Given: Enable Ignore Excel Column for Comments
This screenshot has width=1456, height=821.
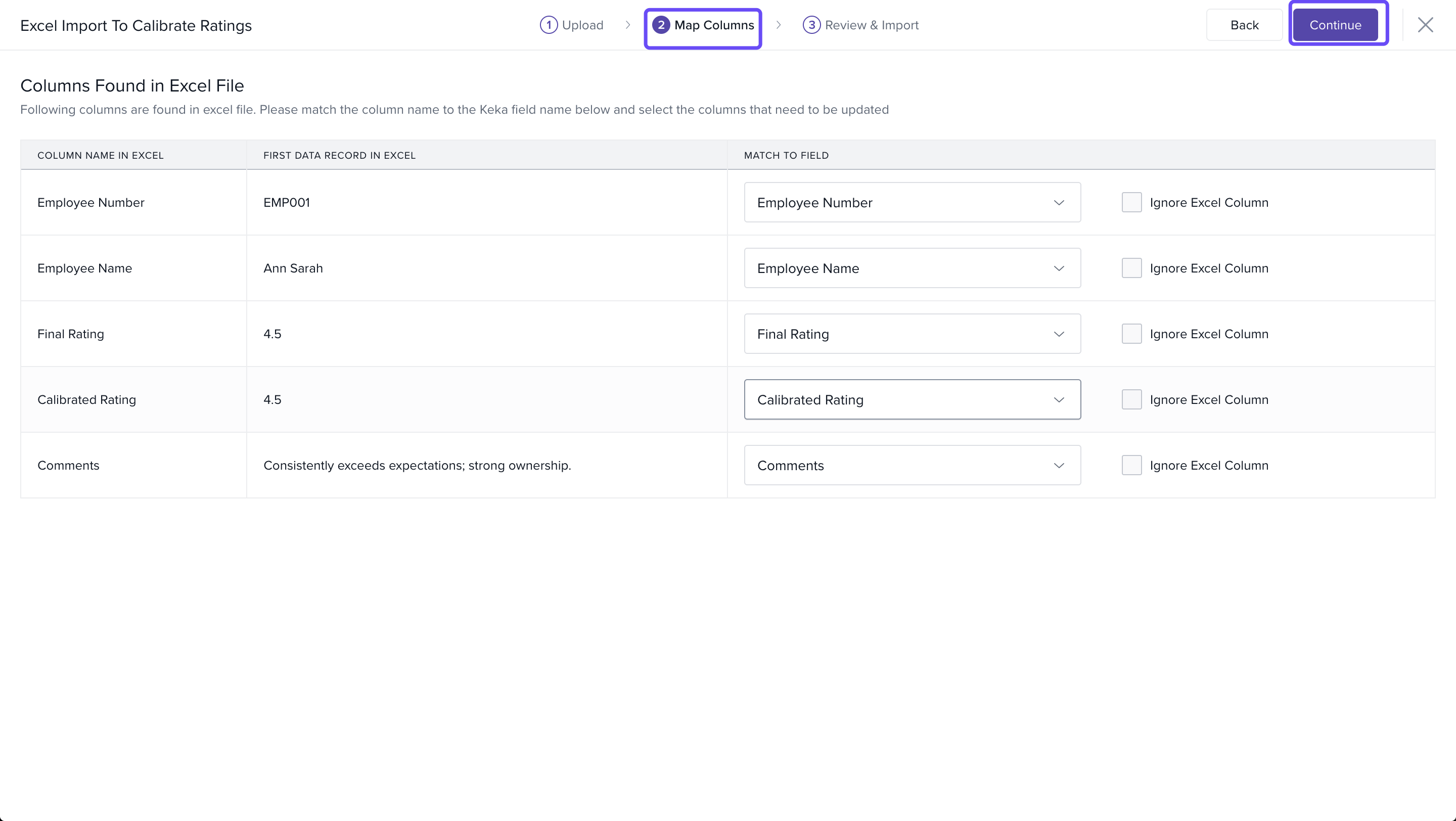Looking at the screenshot, I should click(1131, 466).
